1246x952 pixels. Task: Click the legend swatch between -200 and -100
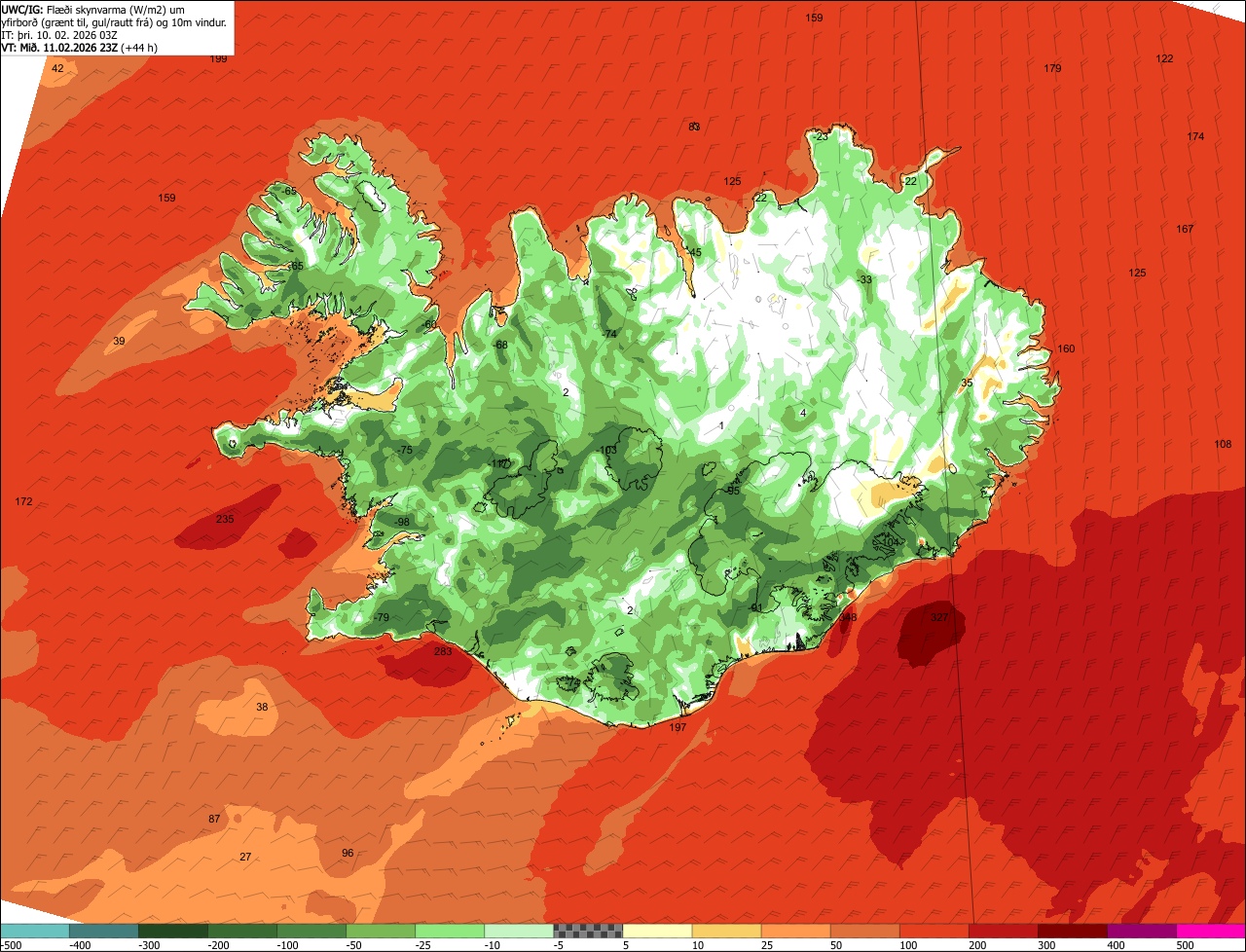[x=241, y=931]
